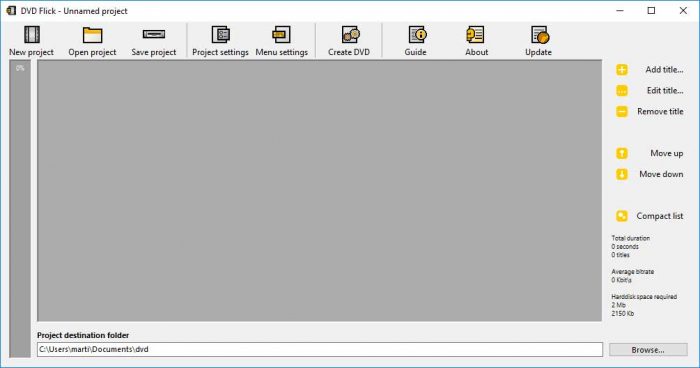Maximize the DVD Flick window
The height and width of the screenshot is (368, 700).
(651, 11)
